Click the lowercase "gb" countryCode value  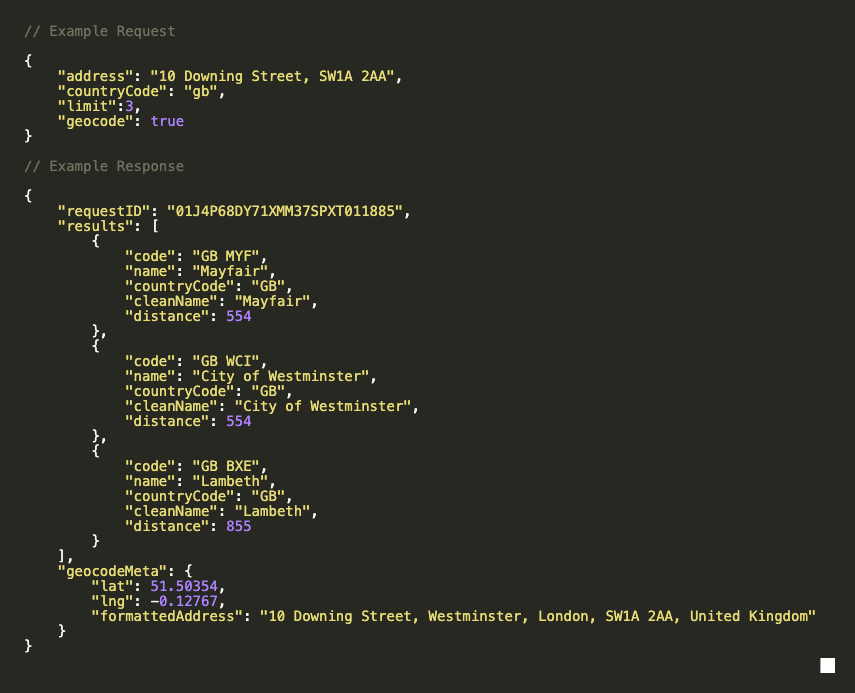[x=205, y=91]
